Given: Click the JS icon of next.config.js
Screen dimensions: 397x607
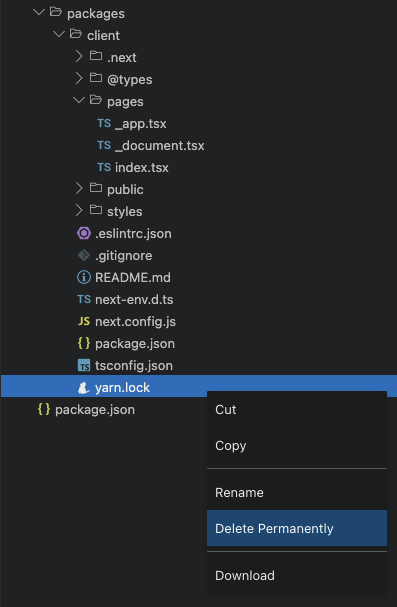Looking at the screenshot, I should tap(84, 321).
